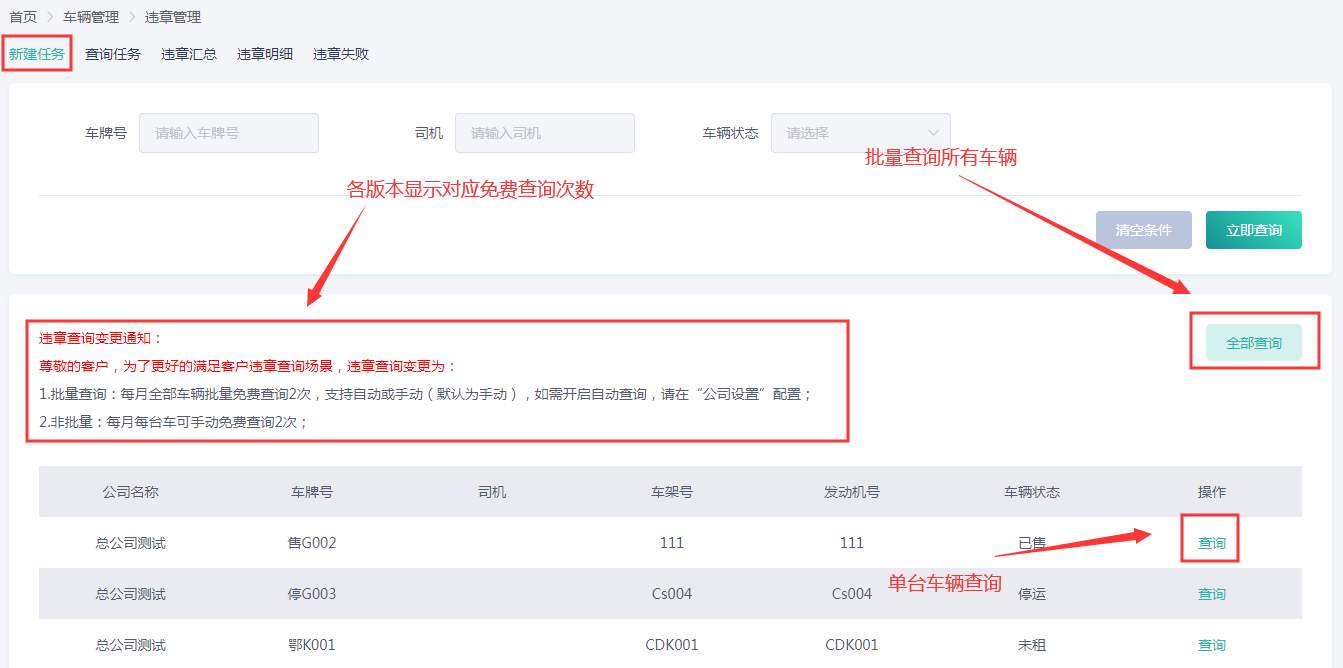Click the 首页 breadcrumb link

tap(23, 17)
